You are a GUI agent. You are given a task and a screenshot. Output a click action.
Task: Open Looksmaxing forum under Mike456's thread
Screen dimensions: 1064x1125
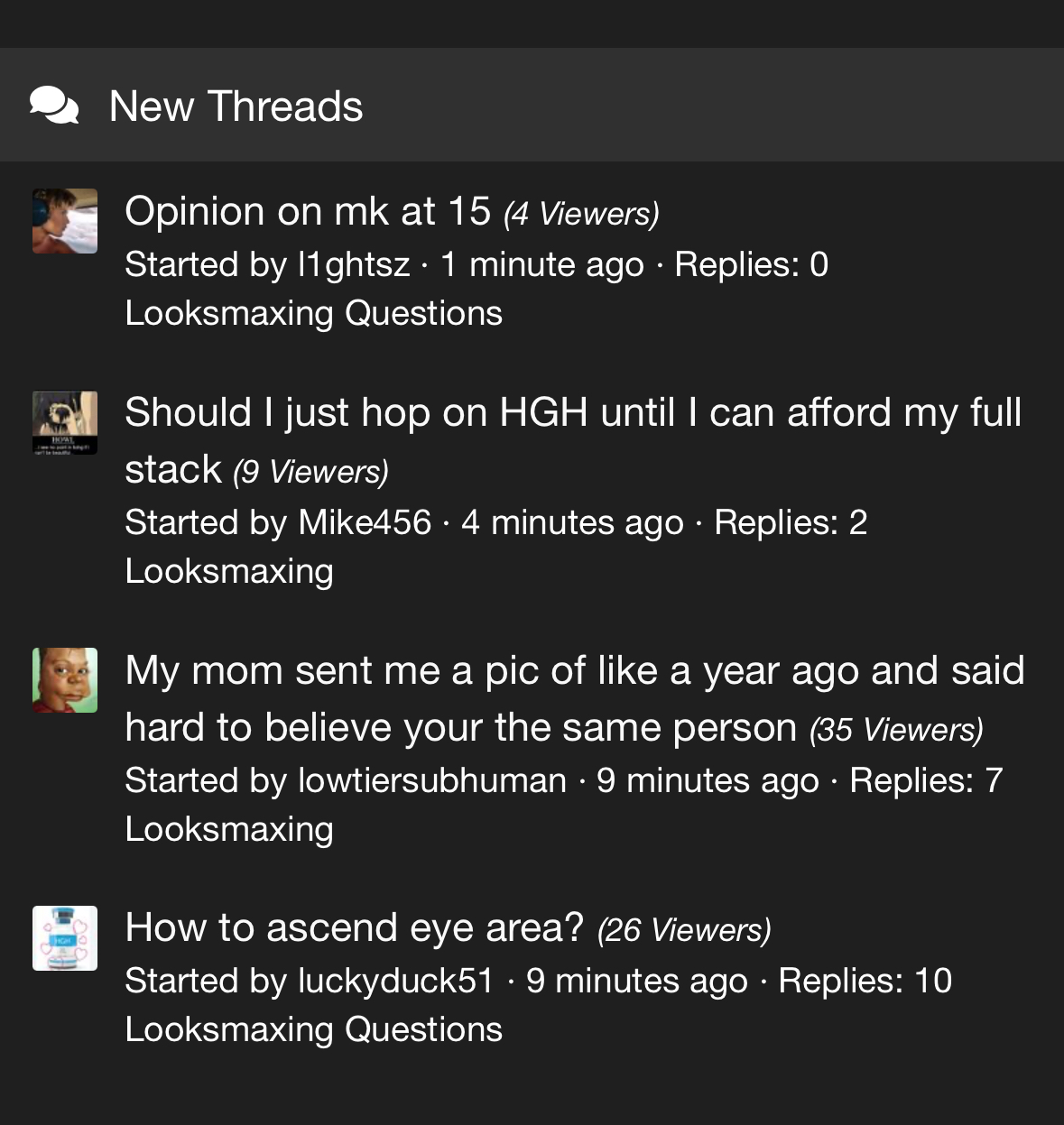(229, 571)
